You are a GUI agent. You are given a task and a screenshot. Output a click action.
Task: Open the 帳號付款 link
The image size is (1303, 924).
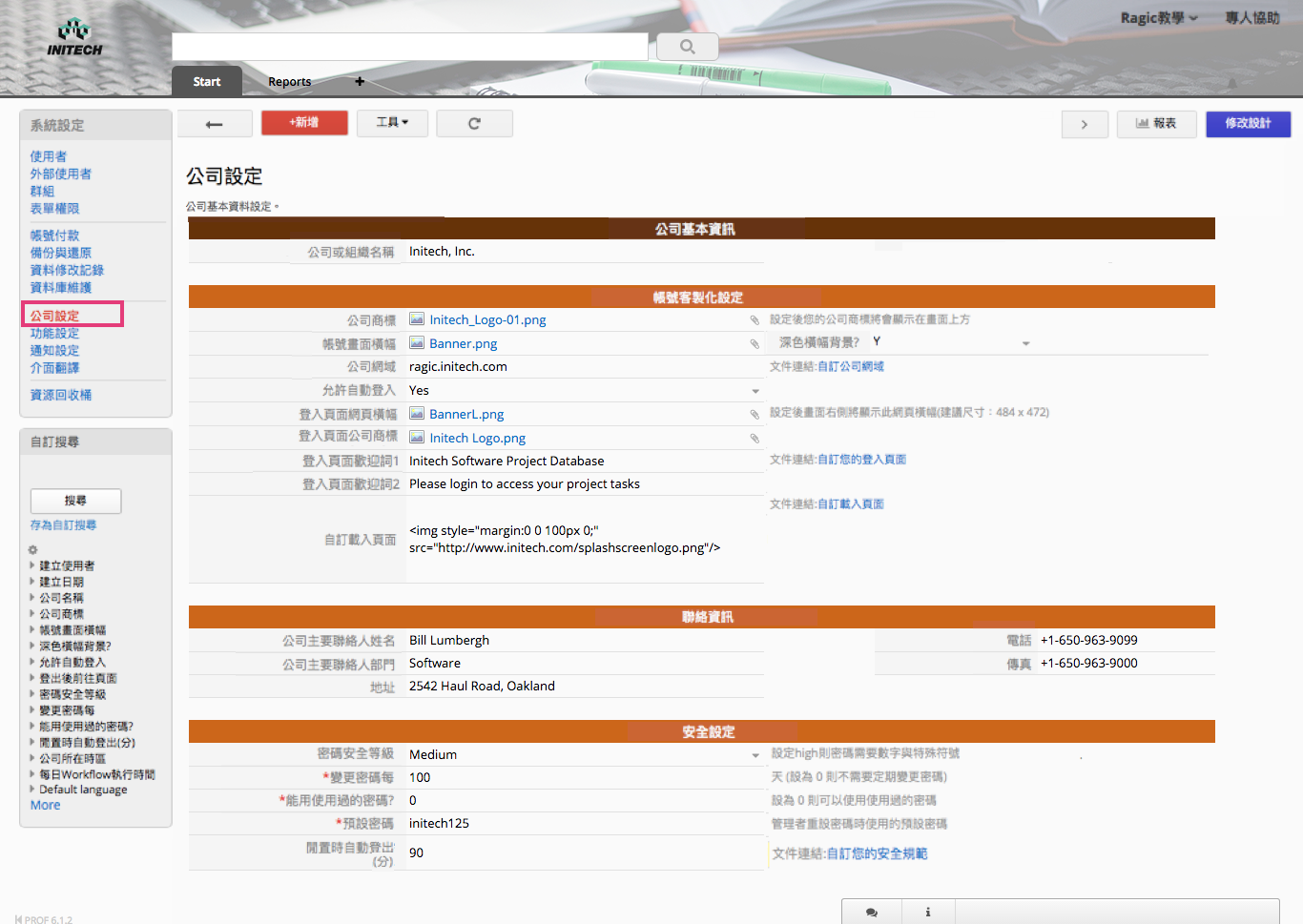[54, 236]
